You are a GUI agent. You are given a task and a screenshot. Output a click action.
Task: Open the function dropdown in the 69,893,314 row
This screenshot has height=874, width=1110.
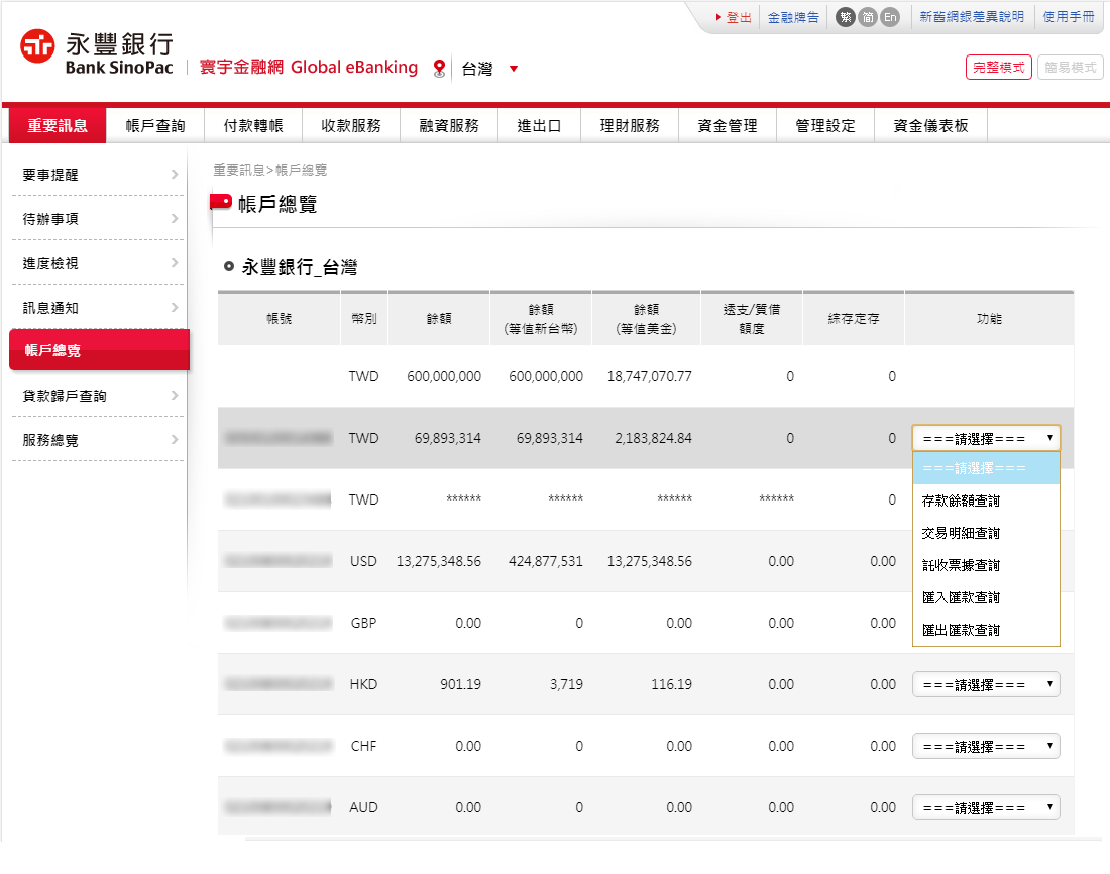(x=986, y=438)
